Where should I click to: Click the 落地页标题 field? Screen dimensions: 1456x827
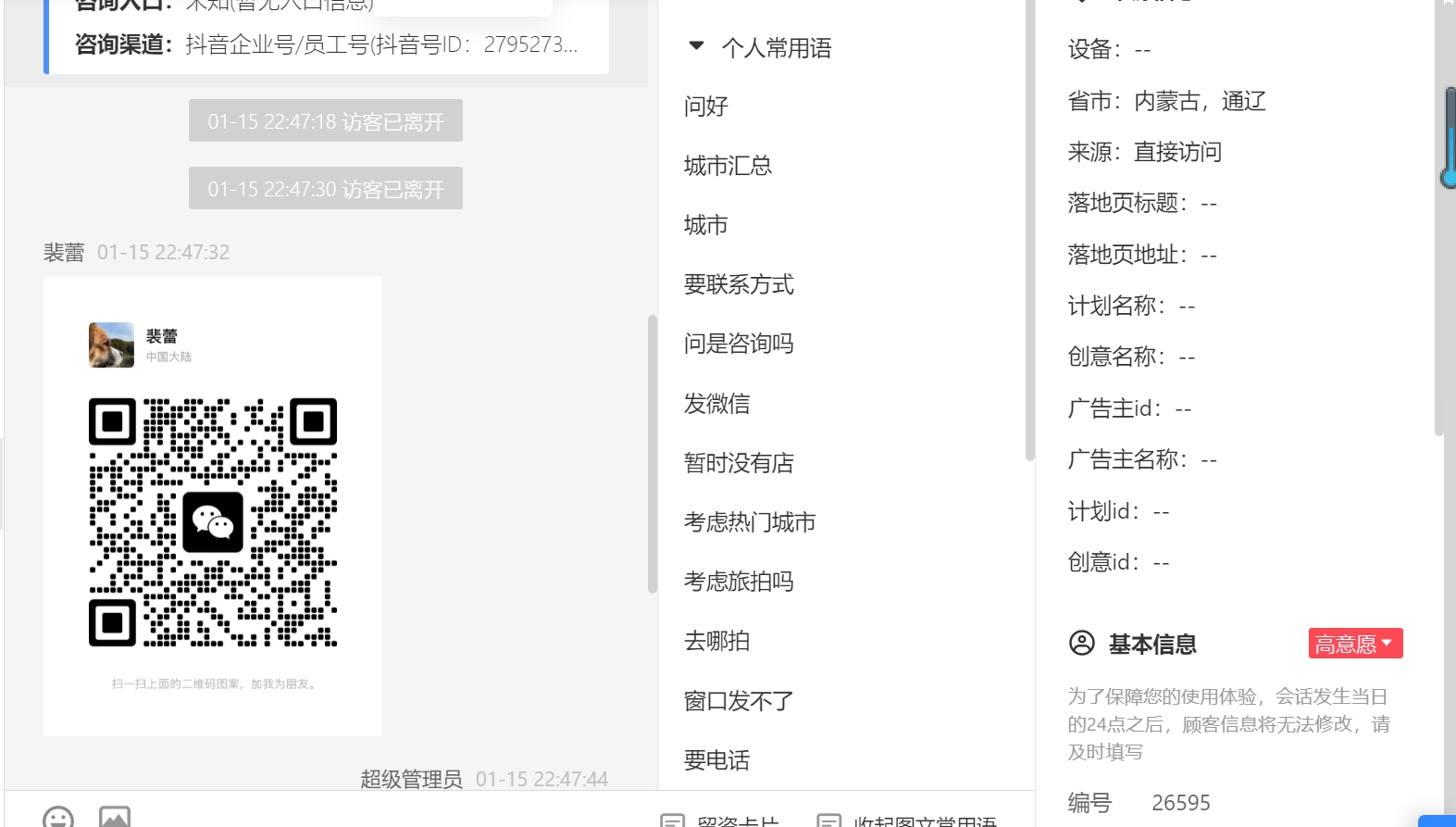click(1142, 203)
